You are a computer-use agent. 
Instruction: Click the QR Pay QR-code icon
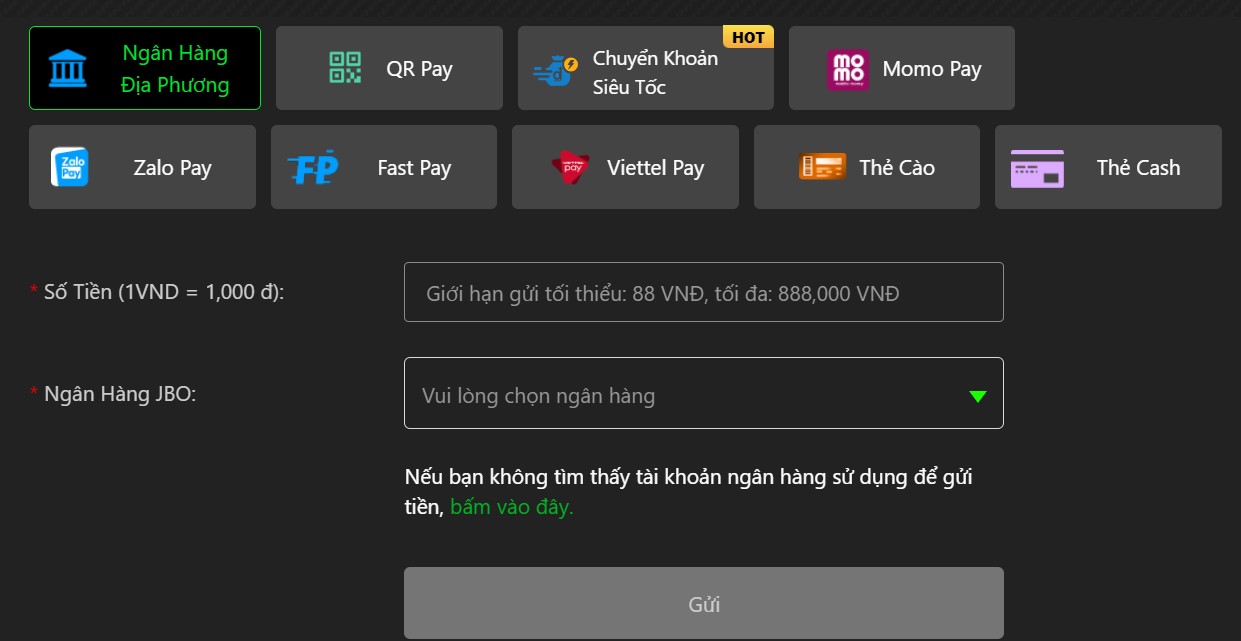(344, 67)
